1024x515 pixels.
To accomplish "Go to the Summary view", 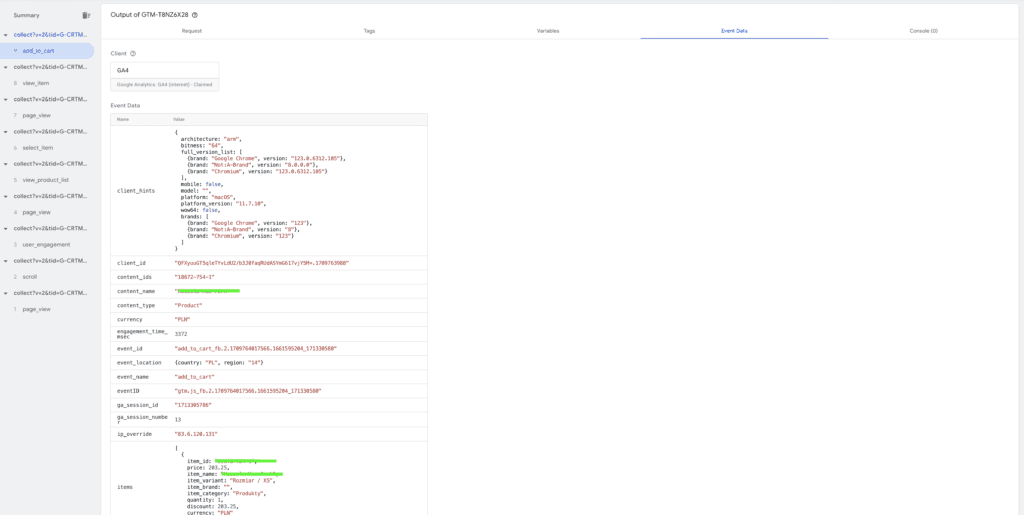I will point(26,15).
